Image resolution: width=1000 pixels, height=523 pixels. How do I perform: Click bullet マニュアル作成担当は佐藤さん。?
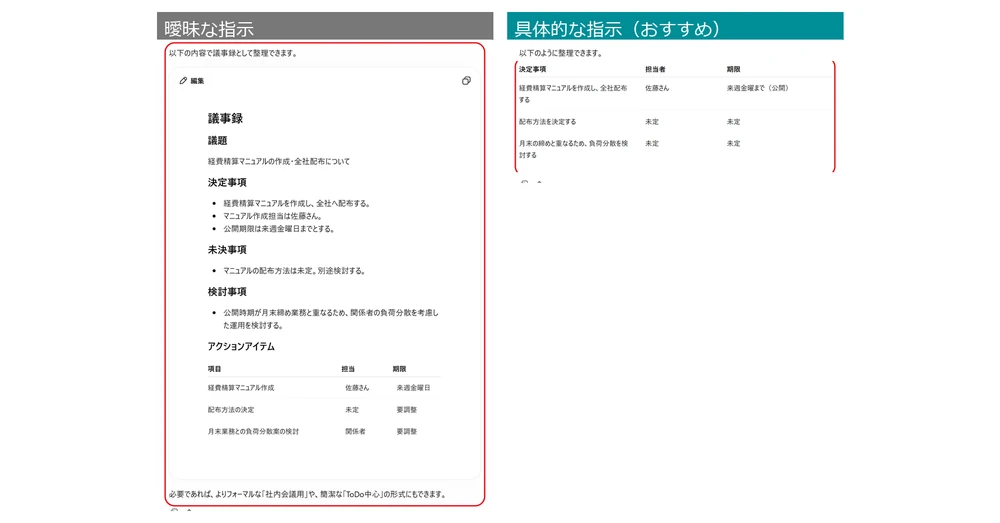tap(273, 216)
